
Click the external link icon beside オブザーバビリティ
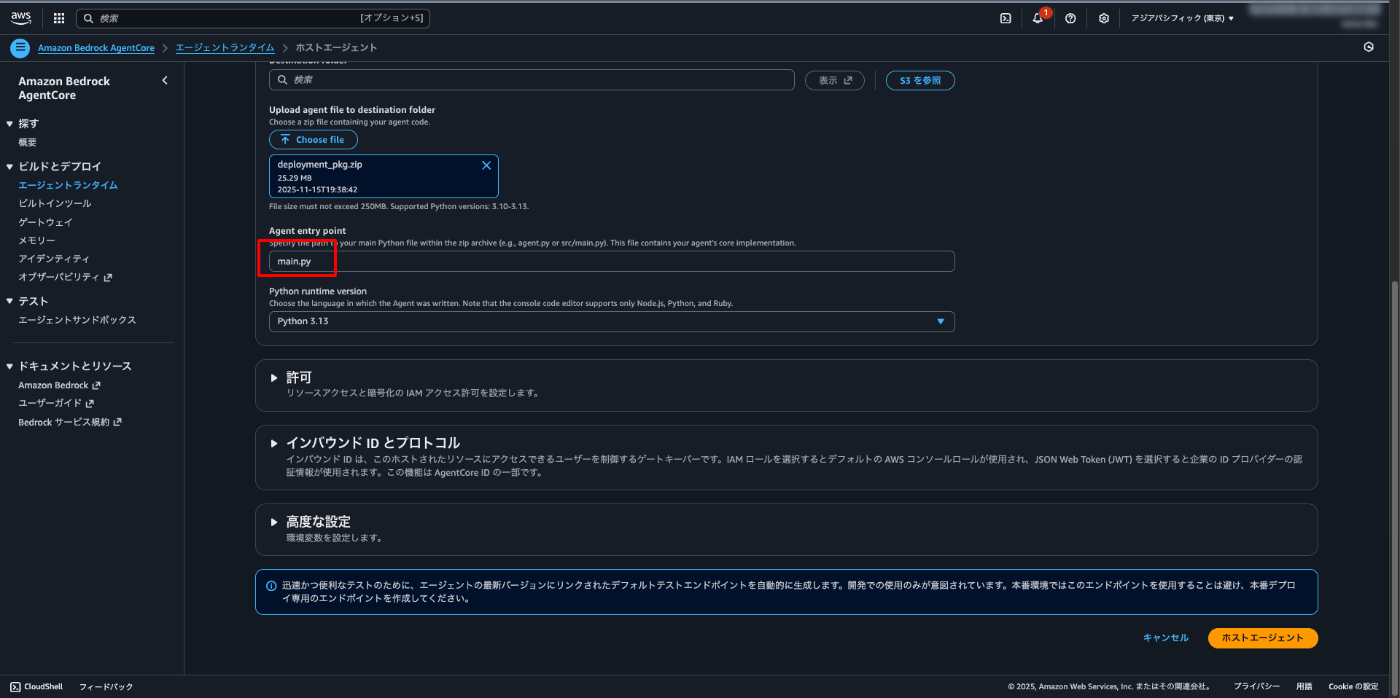[108, 277]
